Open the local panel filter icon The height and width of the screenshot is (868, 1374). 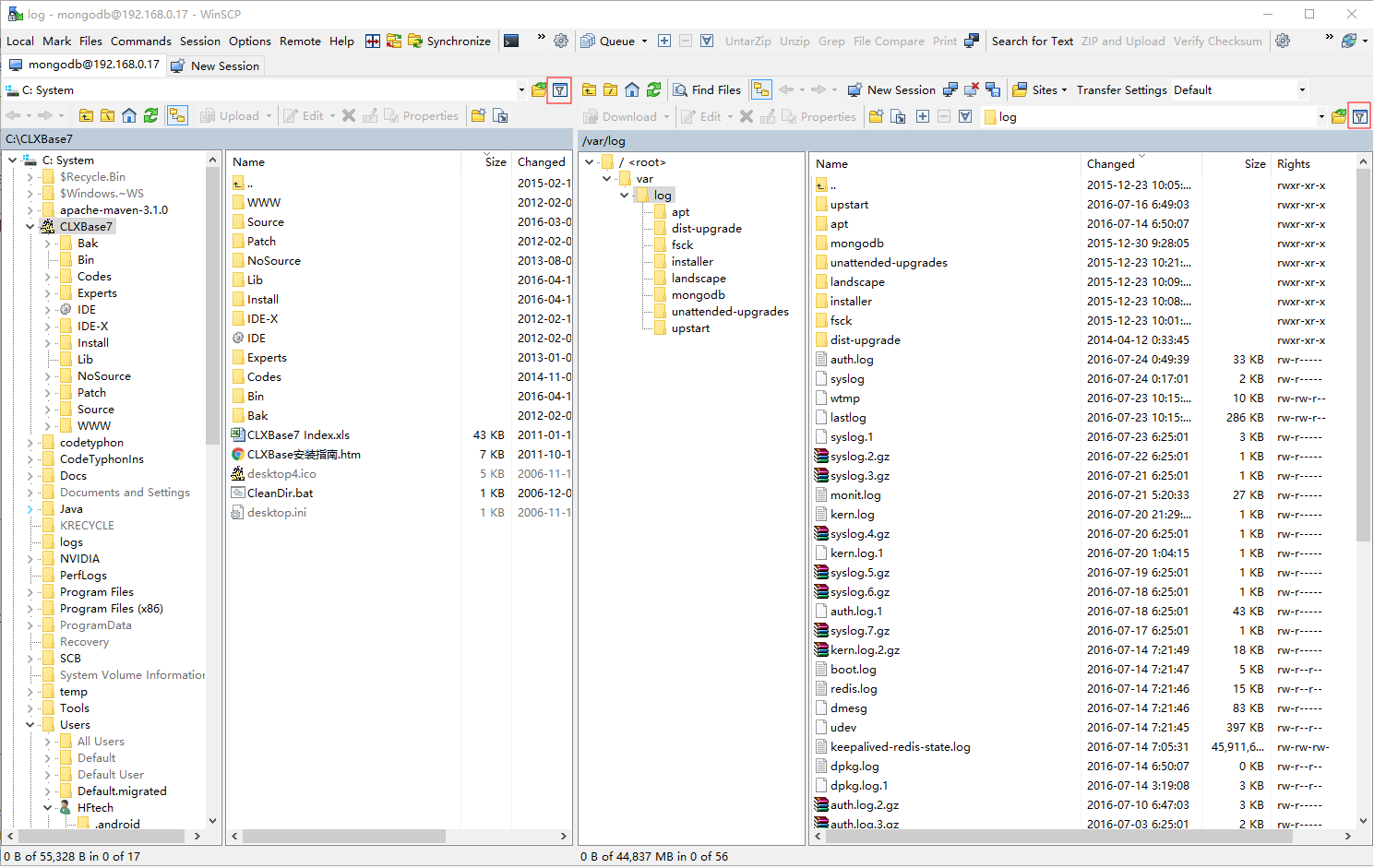560,90
